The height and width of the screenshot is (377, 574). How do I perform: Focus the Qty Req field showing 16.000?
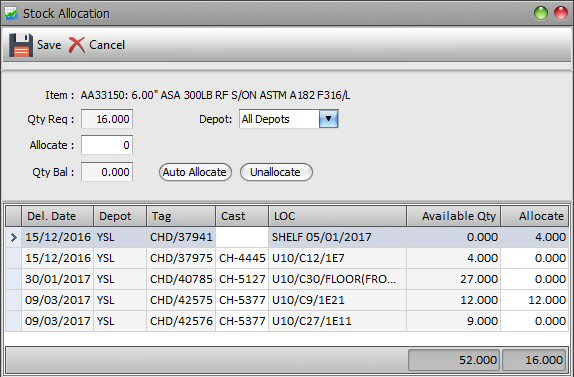(x=107, y=119)
